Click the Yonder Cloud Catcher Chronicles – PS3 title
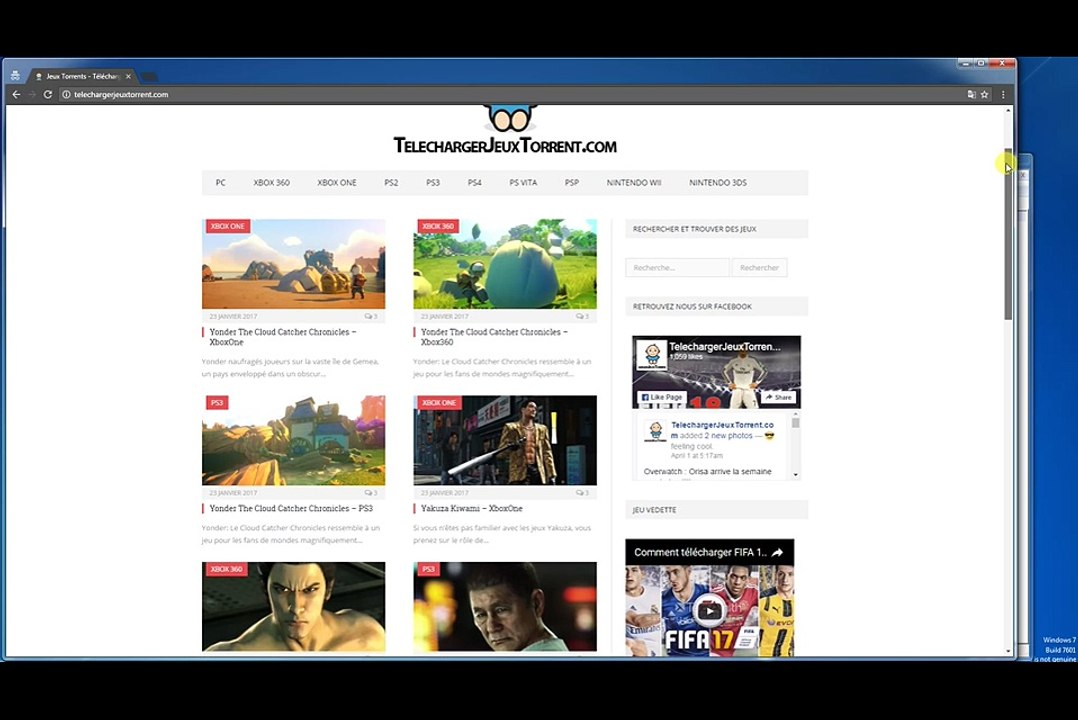Screen dimensions: 1078x720 tap(291, 508)
